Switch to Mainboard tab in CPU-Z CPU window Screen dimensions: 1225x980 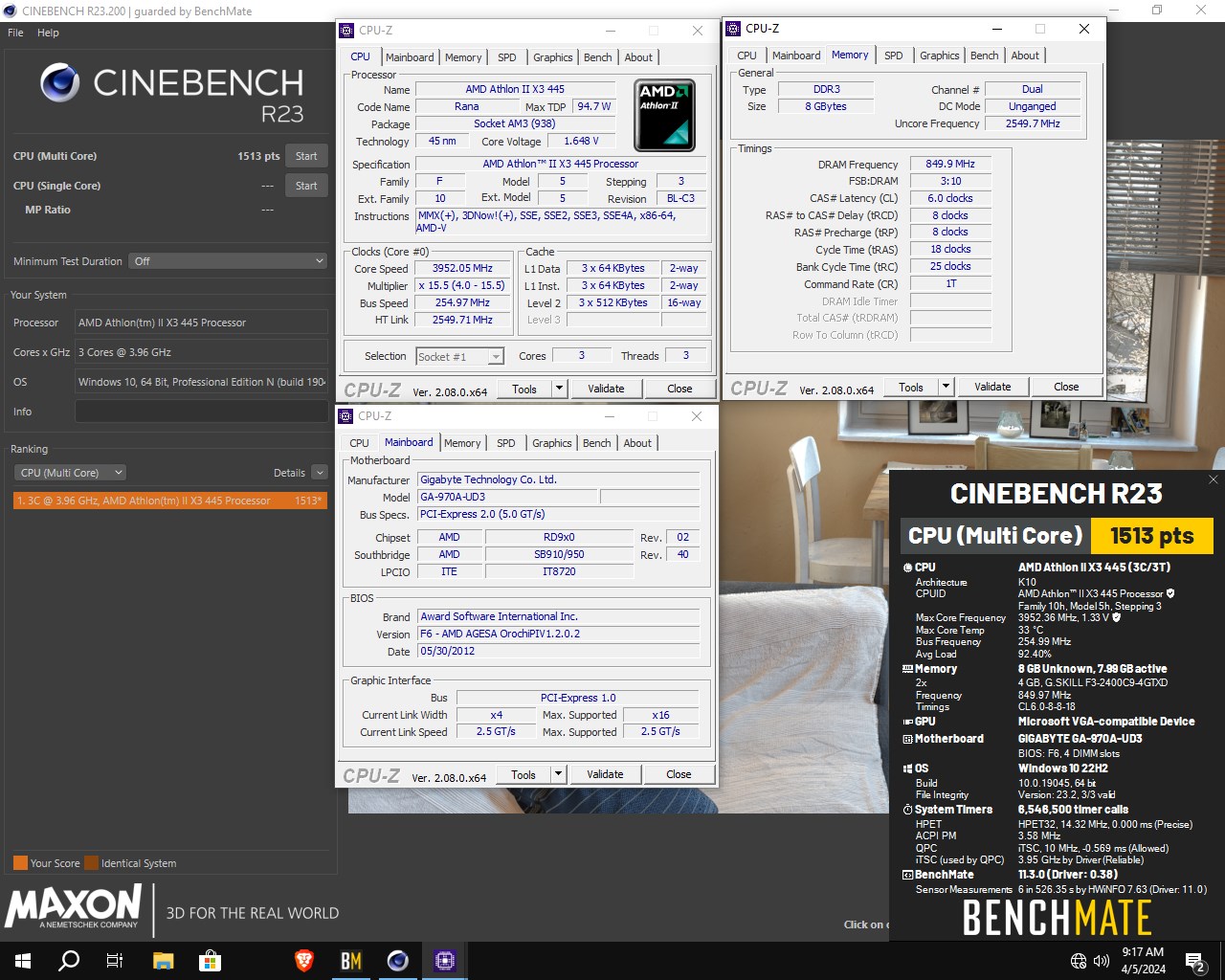click(x=410, y=57)
